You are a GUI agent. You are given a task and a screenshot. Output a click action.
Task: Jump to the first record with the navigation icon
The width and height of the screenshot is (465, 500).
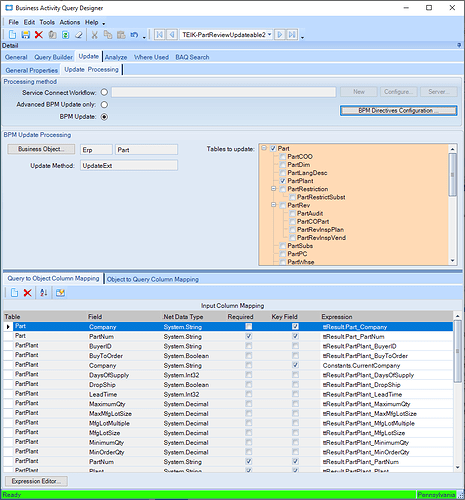[160, 35]
